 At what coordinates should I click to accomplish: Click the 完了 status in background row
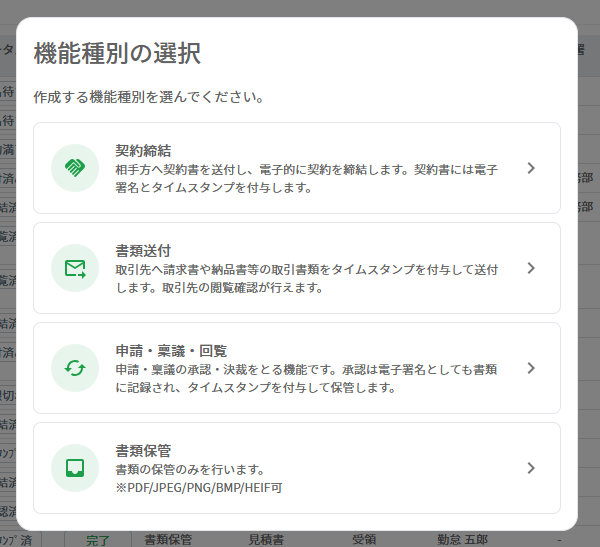click(x=98, y=540)
